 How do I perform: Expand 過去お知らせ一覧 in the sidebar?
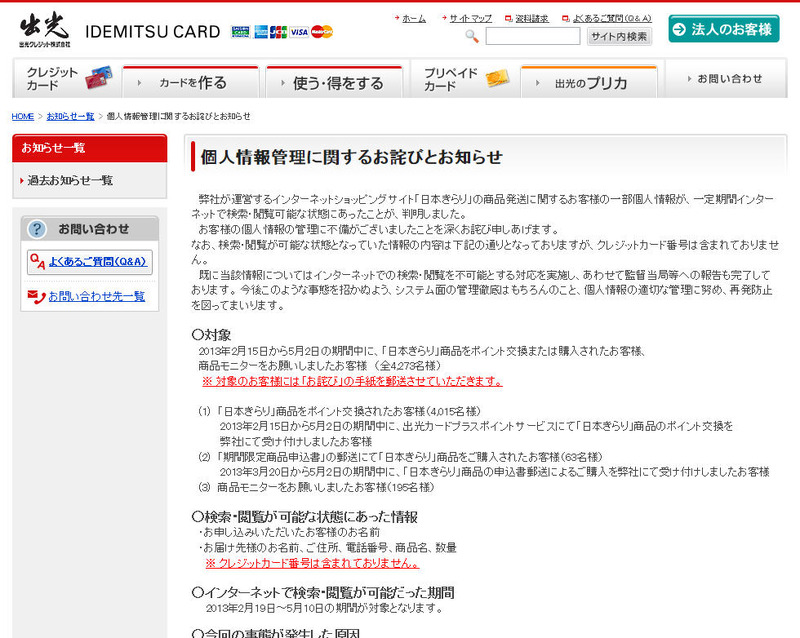[x=70, y=180]
